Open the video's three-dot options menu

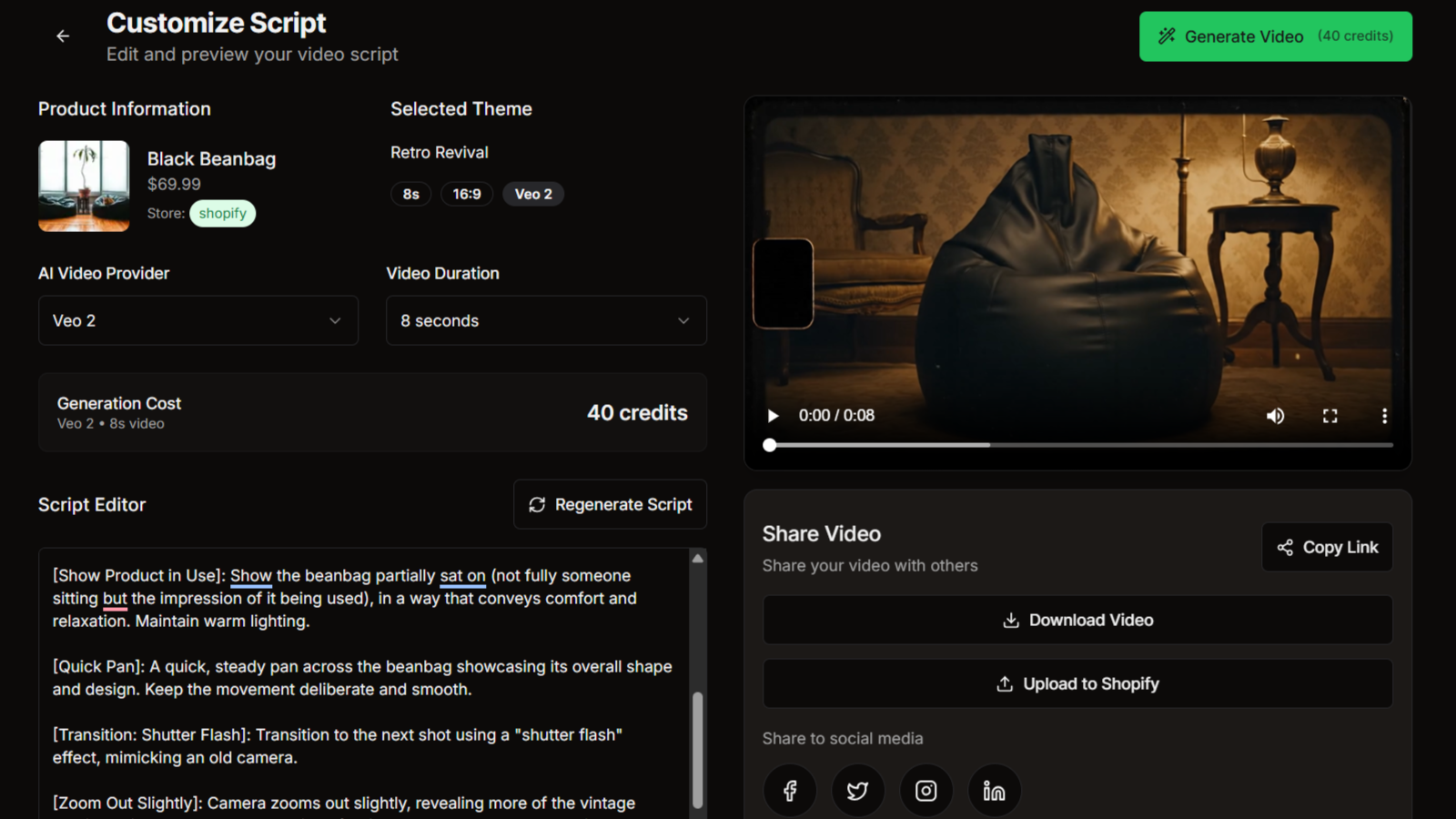1384,416
